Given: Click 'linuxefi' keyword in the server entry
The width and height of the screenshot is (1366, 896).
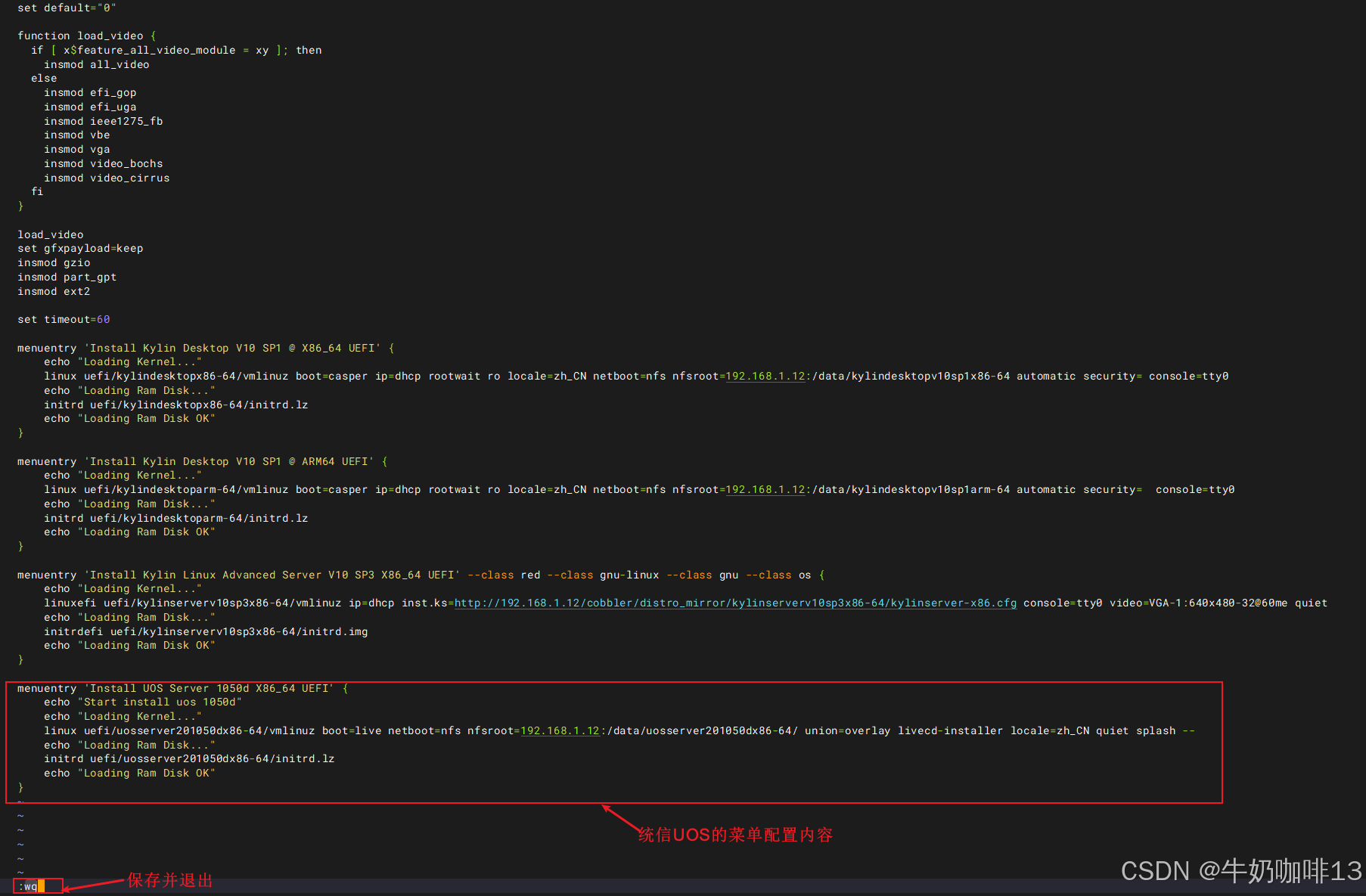Looking at the screenshot, I should point(70,603).
